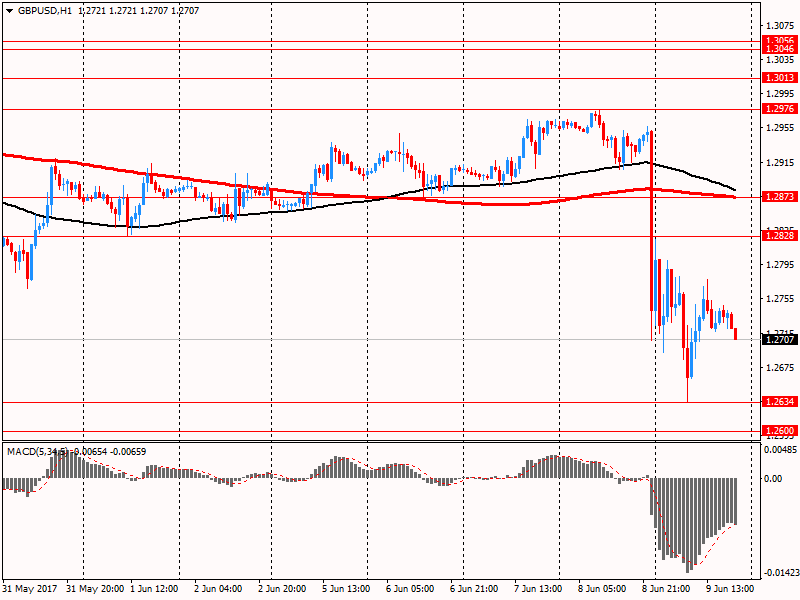Select the 1.2976 red price level label
Viewport: 800px width, 600px height.
pos(780,109)
